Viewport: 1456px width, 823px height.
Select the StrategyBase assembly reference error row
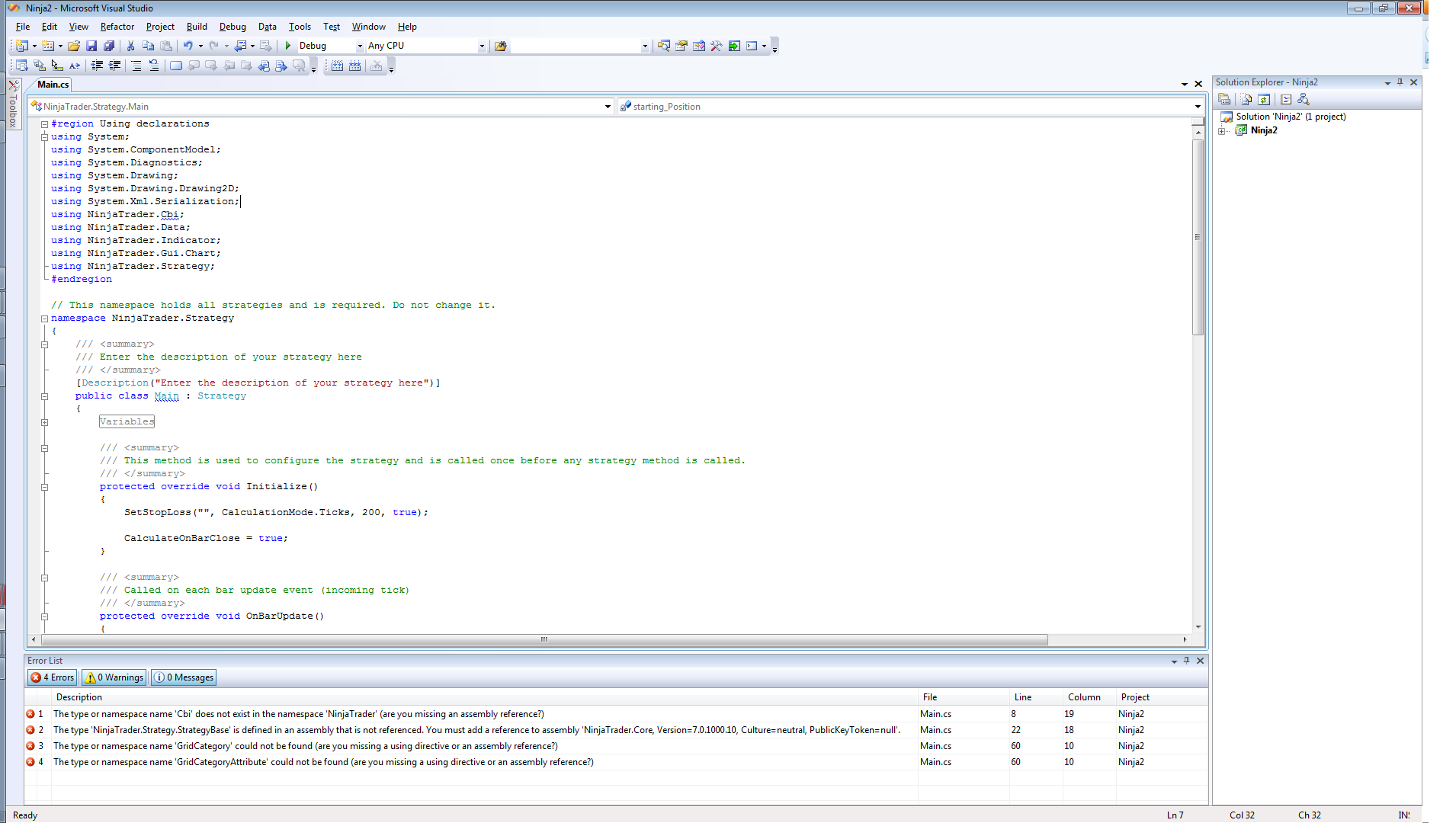tap(616, 730)
